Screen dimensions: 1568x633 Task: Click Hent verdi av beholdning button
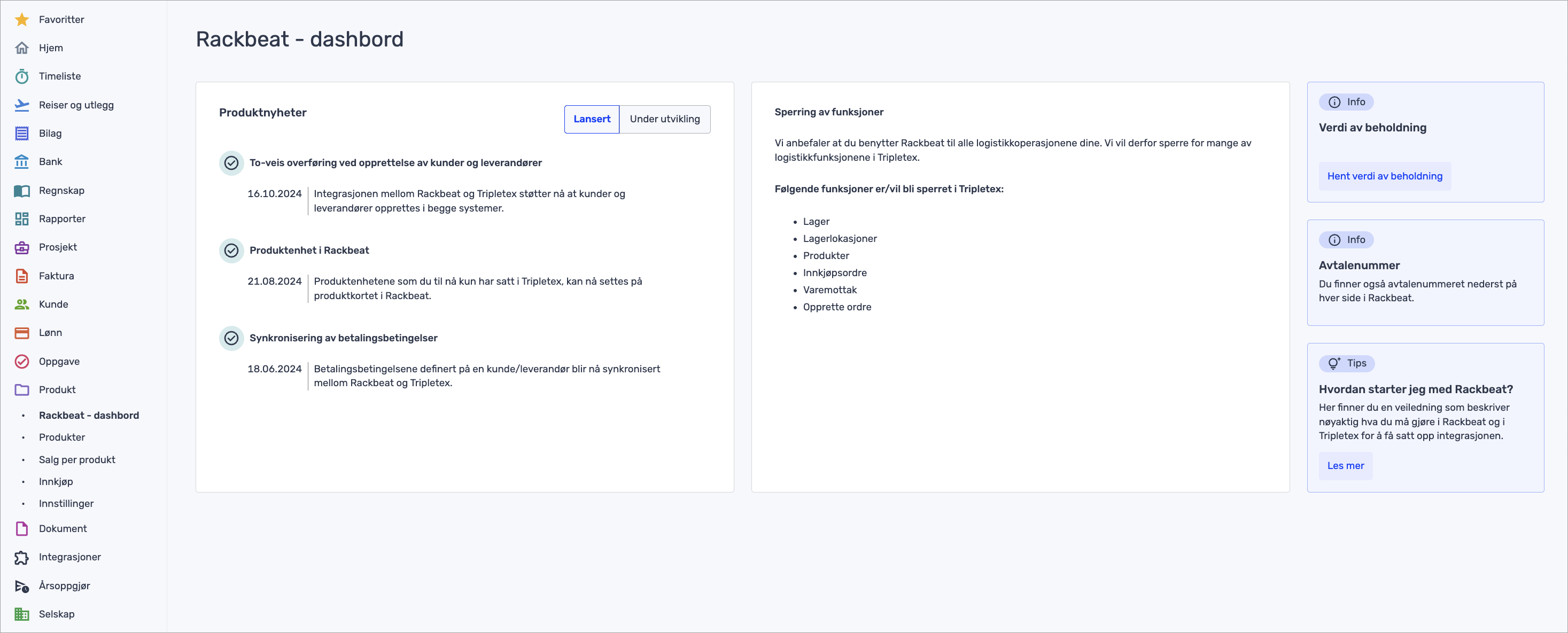click(x=1385, y=176)
